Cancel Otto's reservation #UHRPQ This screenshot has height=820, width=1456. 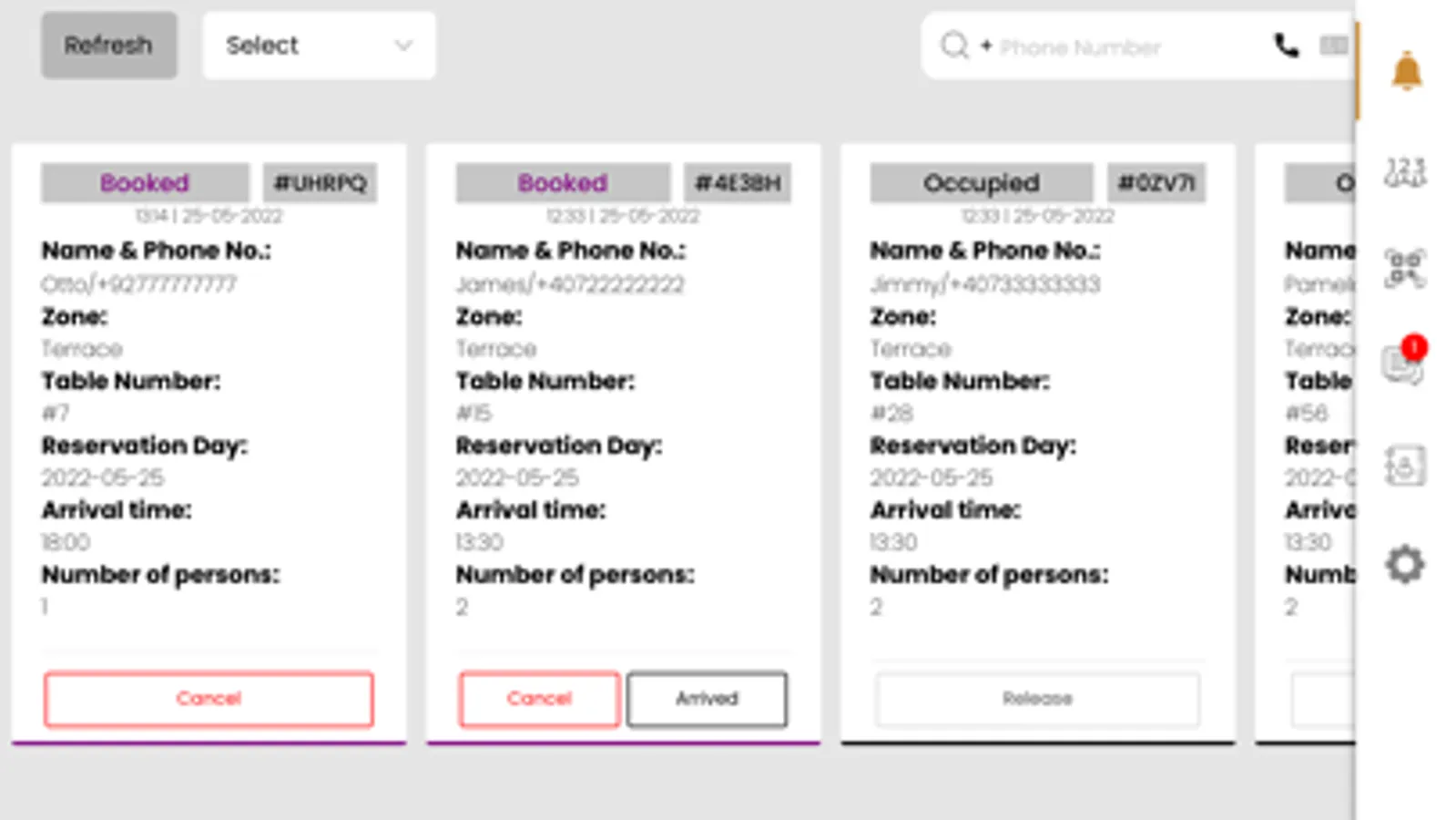pos(209,699)
